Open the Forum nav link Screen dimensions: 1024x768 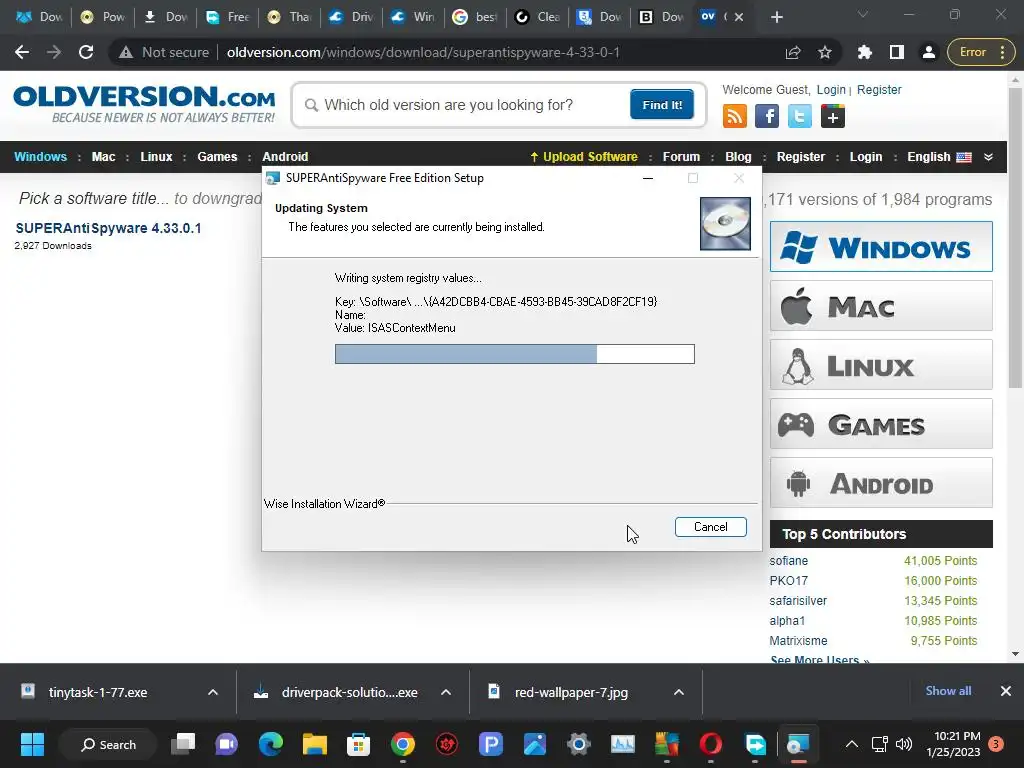click(681, 157)
